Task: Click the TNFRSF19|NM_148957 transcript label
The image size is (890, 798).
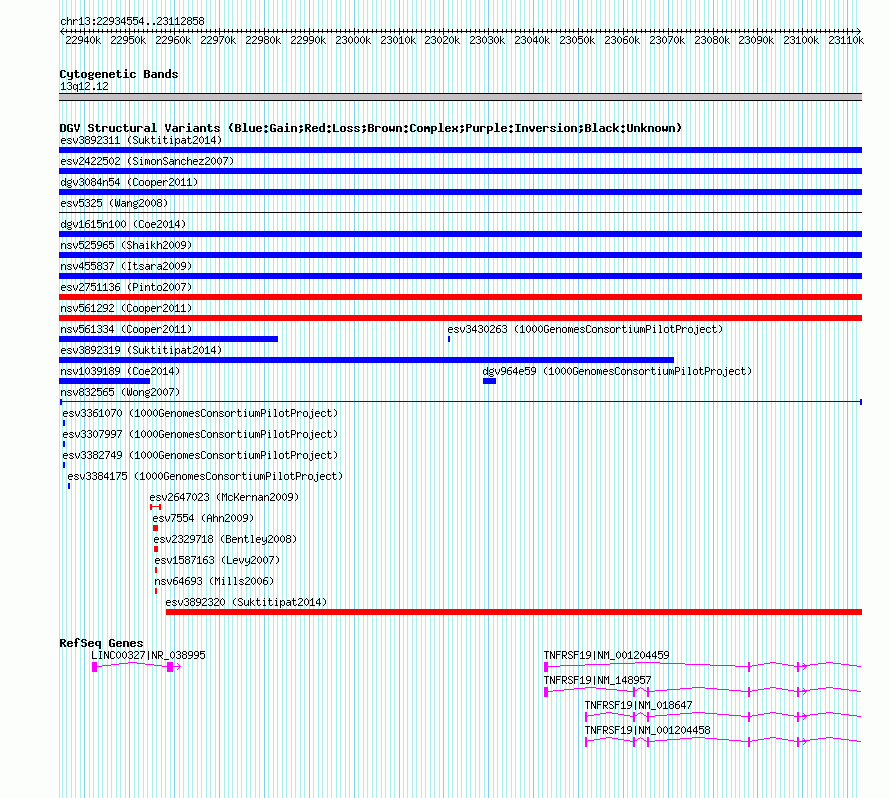Action: coord(598,680)
